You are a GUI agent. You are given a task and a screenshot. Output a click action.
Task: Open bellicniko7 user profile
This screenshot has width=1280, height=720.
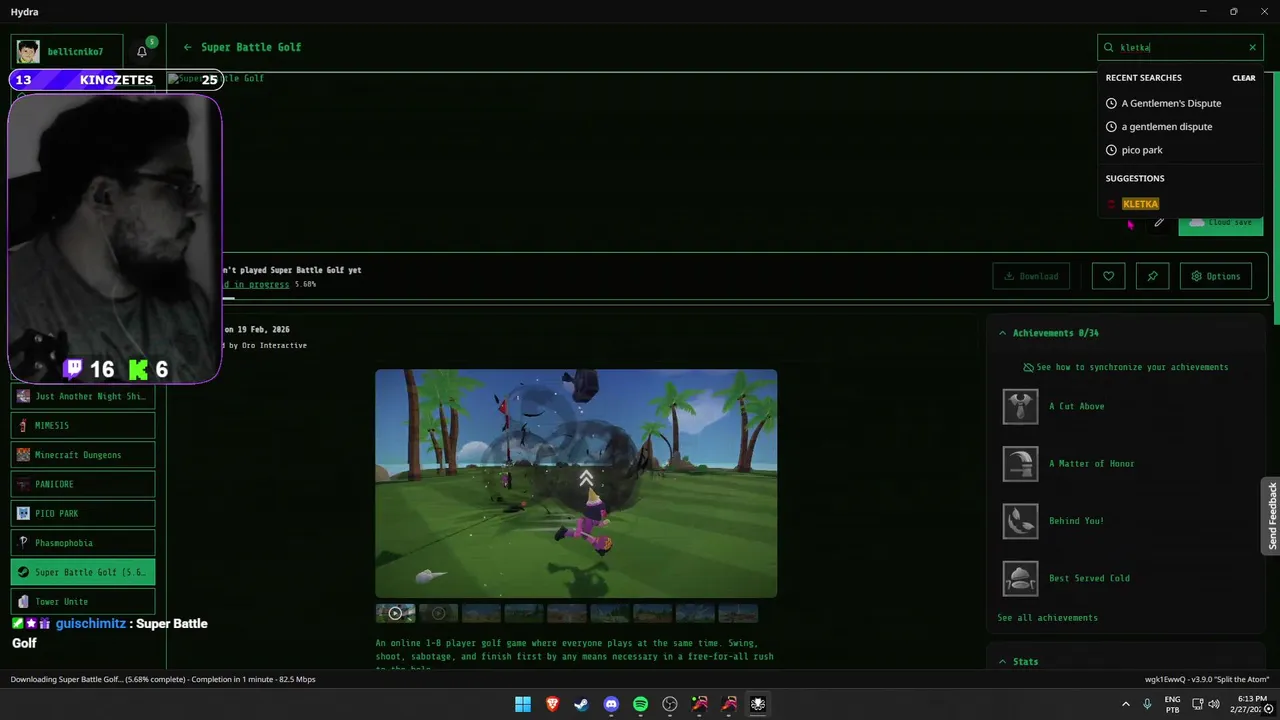pyautogui.click(x=68, y=51)
